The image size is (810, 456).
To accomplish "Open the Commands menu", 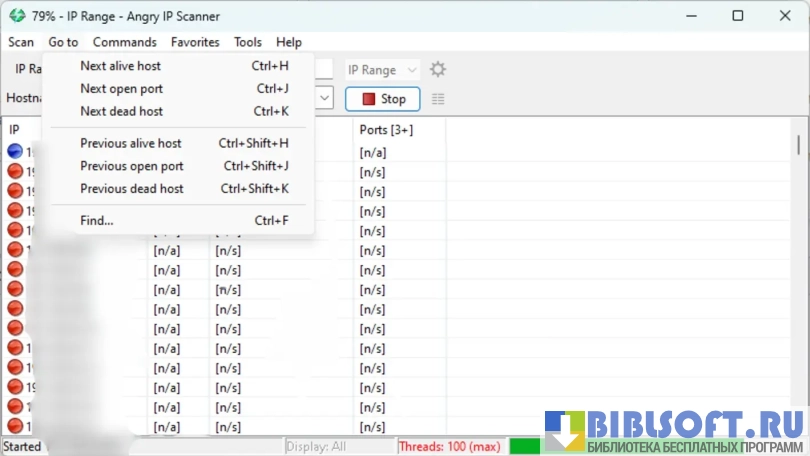I will [x=124, y=42].
